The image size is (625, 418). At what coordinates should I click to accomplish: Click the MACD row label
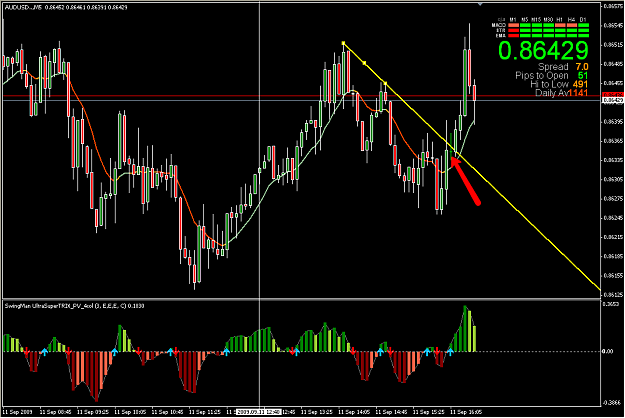(499, 25)
